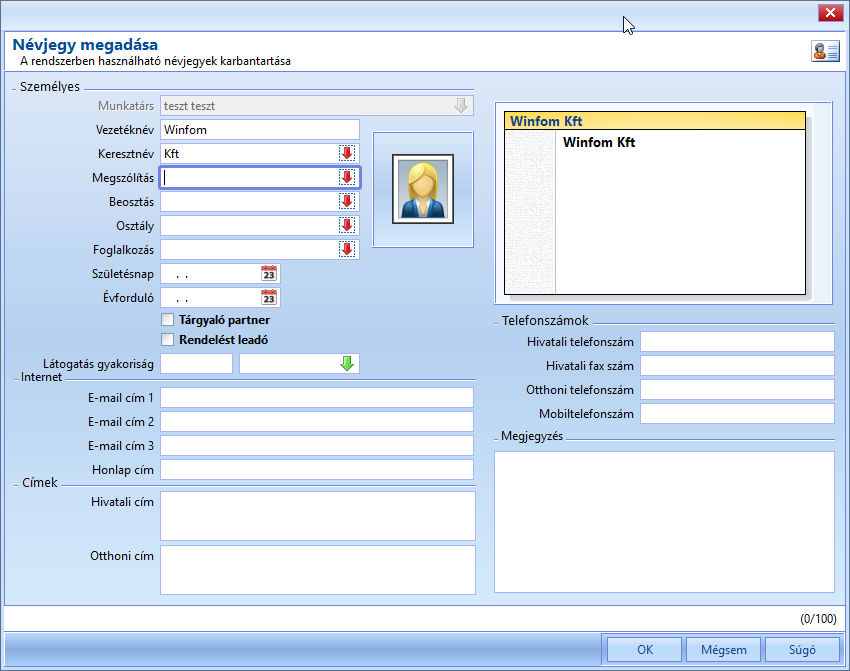Select the Winfom Kft business card preview
Image resolution: width=850 pixels, height=671 pixels.
pyautogui.click(x=655, y=203)
